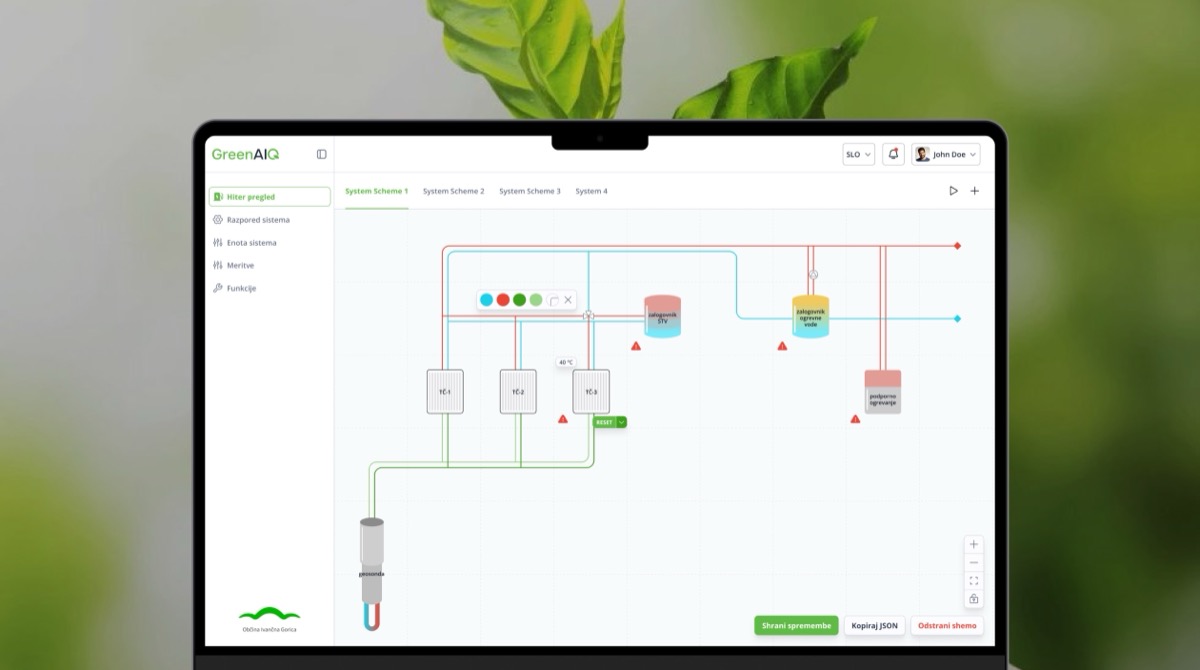Expand the John Doe user menu
Viewport: 1200px width, 670px height.
pos(945,154)
